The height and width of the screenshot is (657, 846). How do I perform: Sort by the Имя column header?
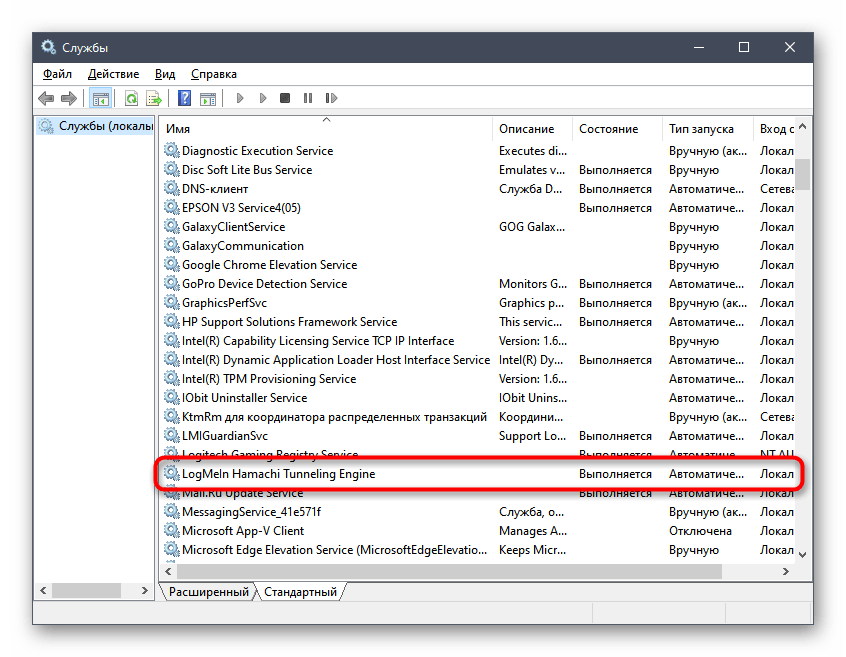click(x=326, y=129)
